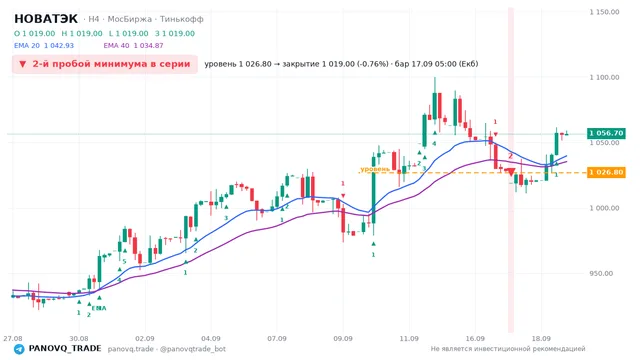Viewport: 640px width, 360px height.
Task: Click the НОВАТЭК ticker title
Action: (46, 19)
